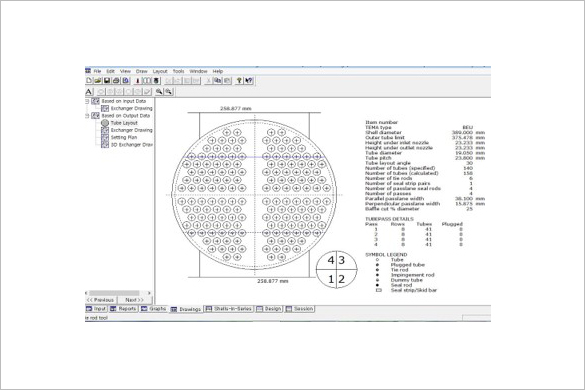Screen dimensions: 585x390
Task: Click the tree panel horizontal scrollbar thumb
Action: [114, 293]
